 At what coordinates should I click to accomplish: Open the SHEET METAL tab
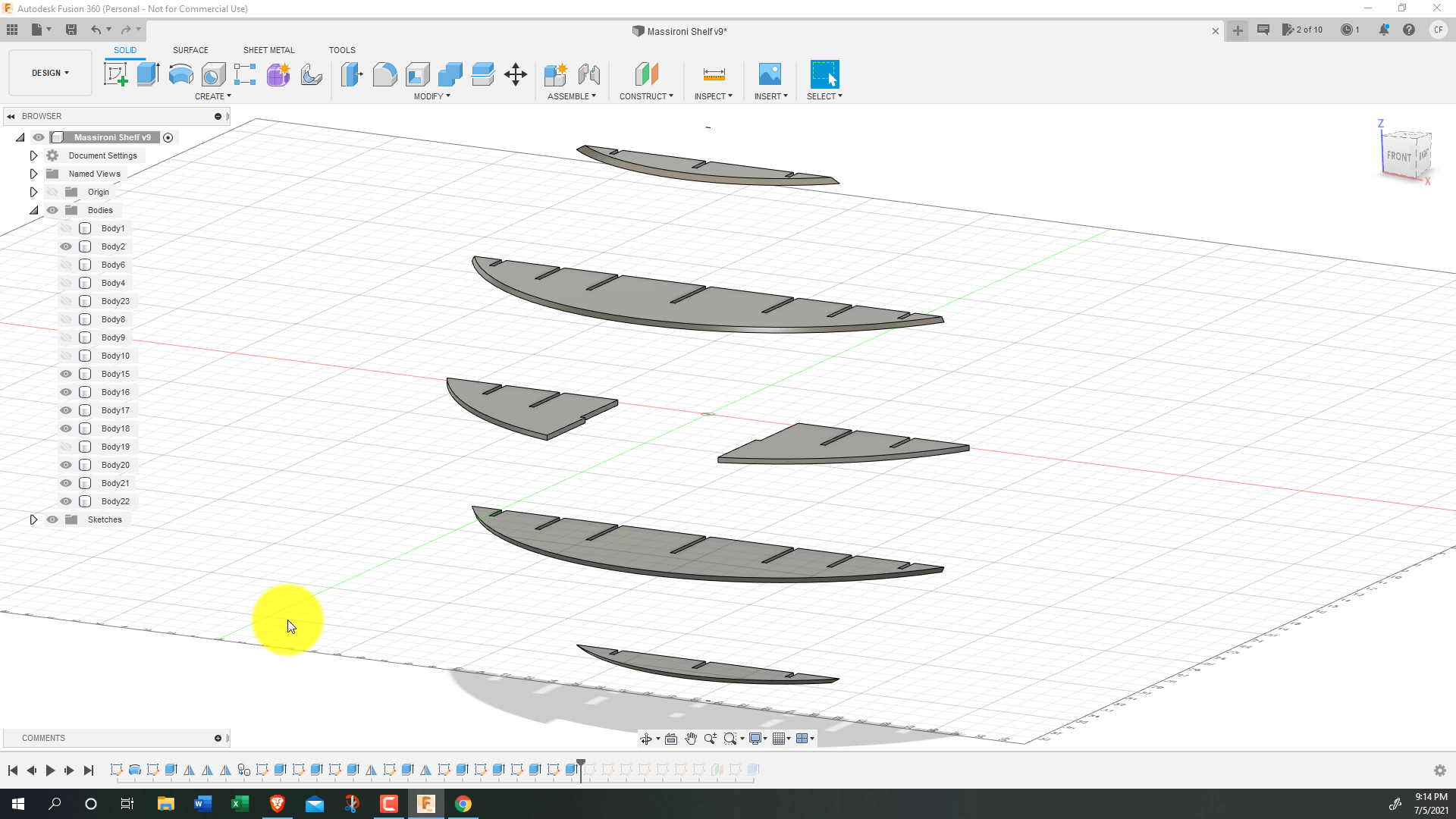point(268,50)
